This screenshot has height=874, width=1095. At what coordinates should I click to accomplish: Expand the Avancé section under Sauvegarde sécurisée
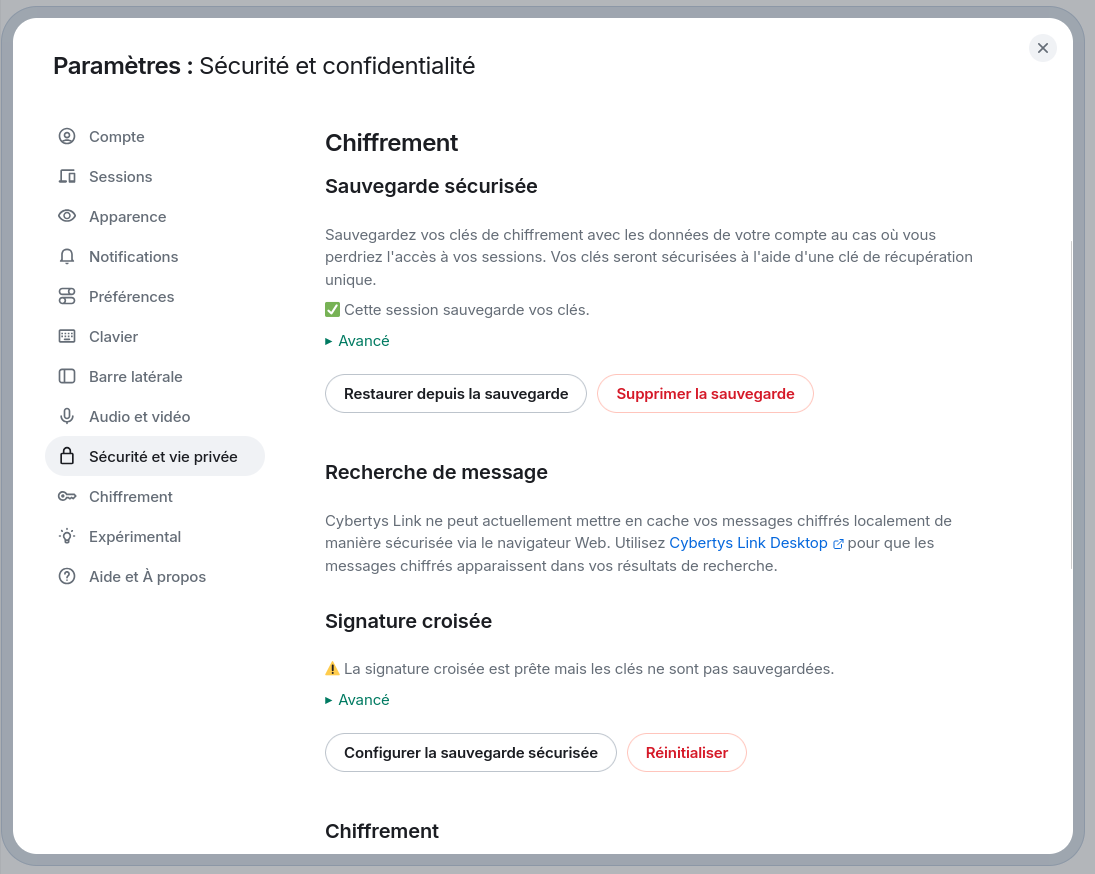pyautogui.click(x=357, y=340)
